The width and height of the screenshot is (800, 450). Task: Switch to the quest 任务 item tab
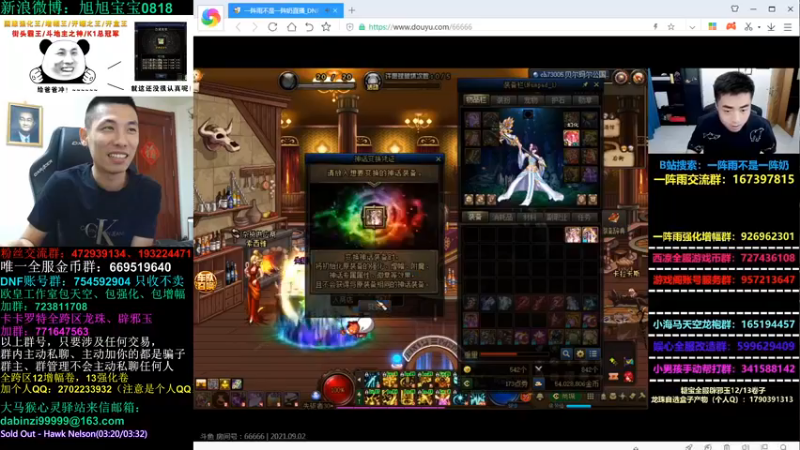(x=585, y=217)
